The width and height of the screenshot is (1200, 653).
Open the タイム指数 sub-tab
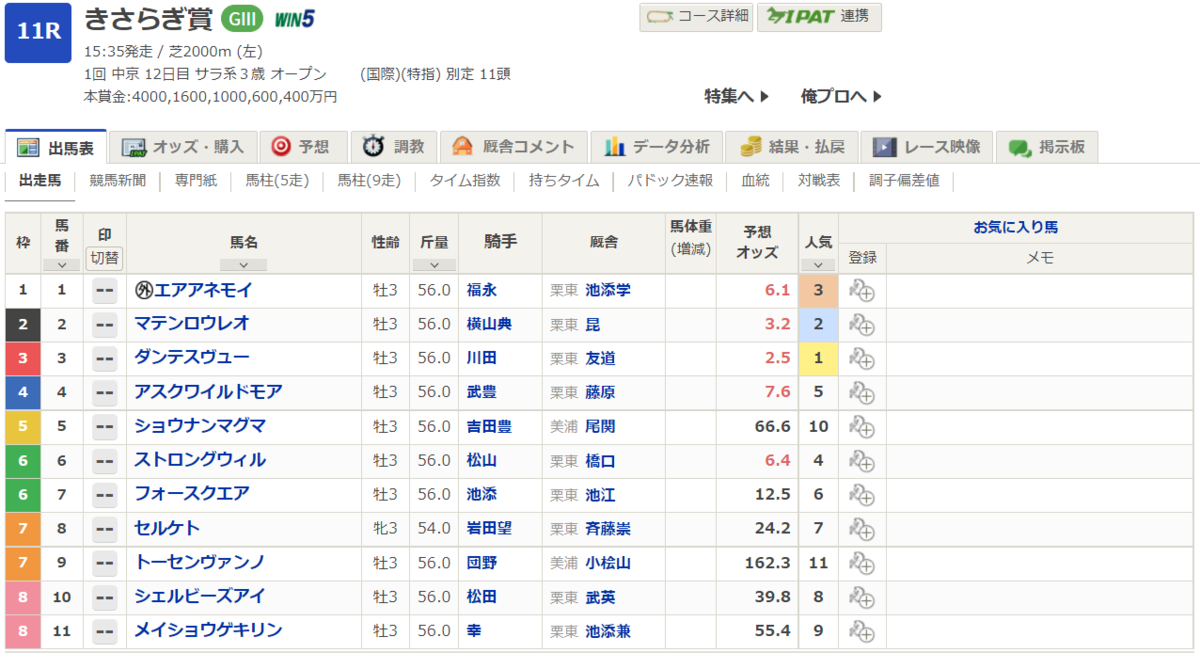pos(465,181)
